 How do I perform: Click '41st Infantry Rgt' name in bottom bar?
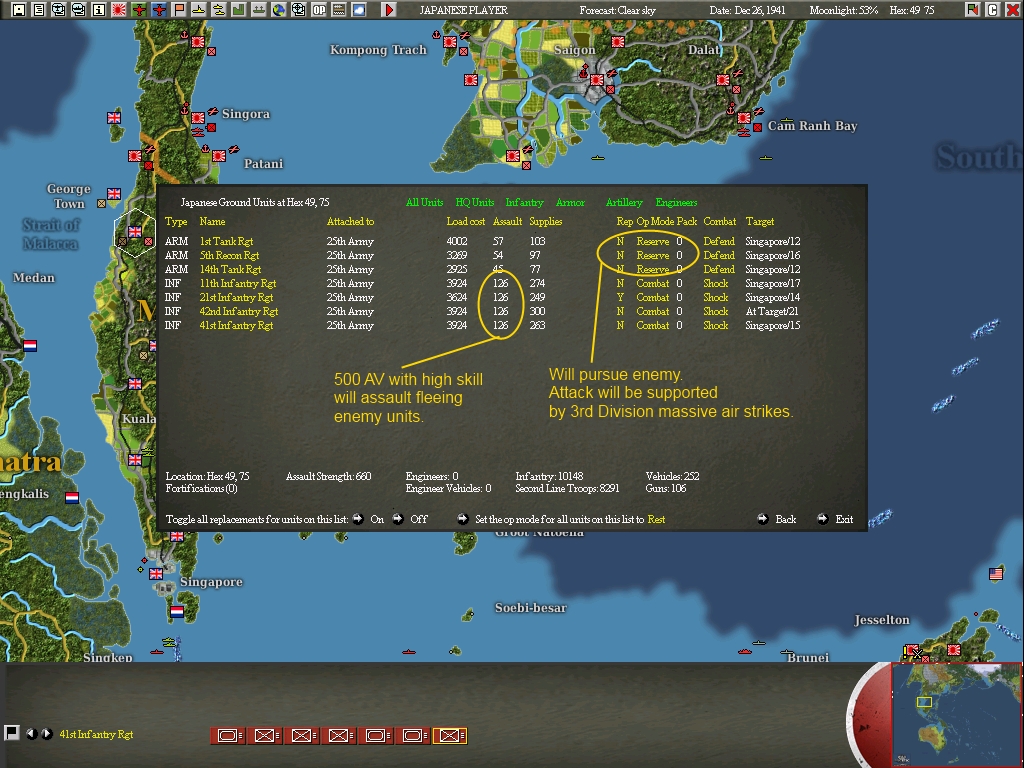tap(96, 734)
